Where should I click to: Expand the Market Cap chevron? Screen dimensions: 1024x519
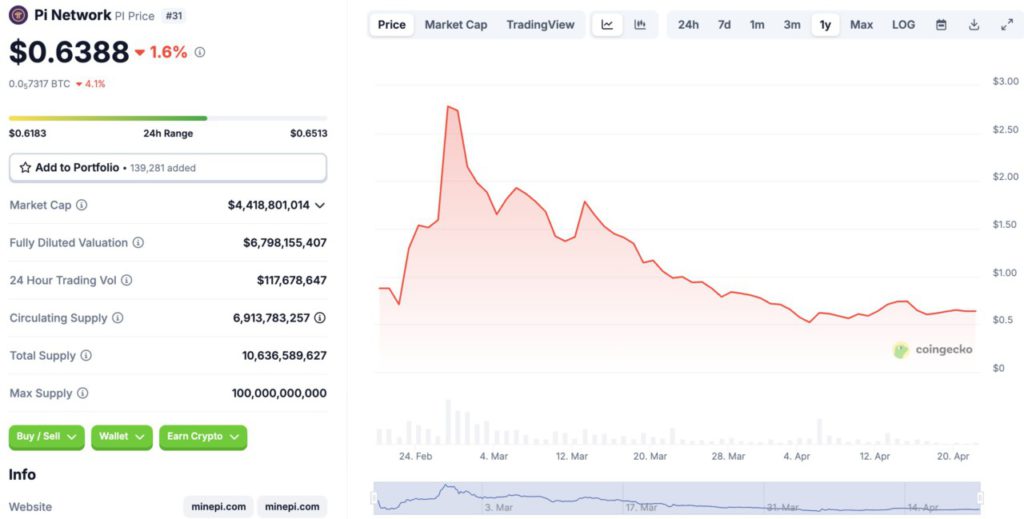pyautogui.click(x=320, y=205)
